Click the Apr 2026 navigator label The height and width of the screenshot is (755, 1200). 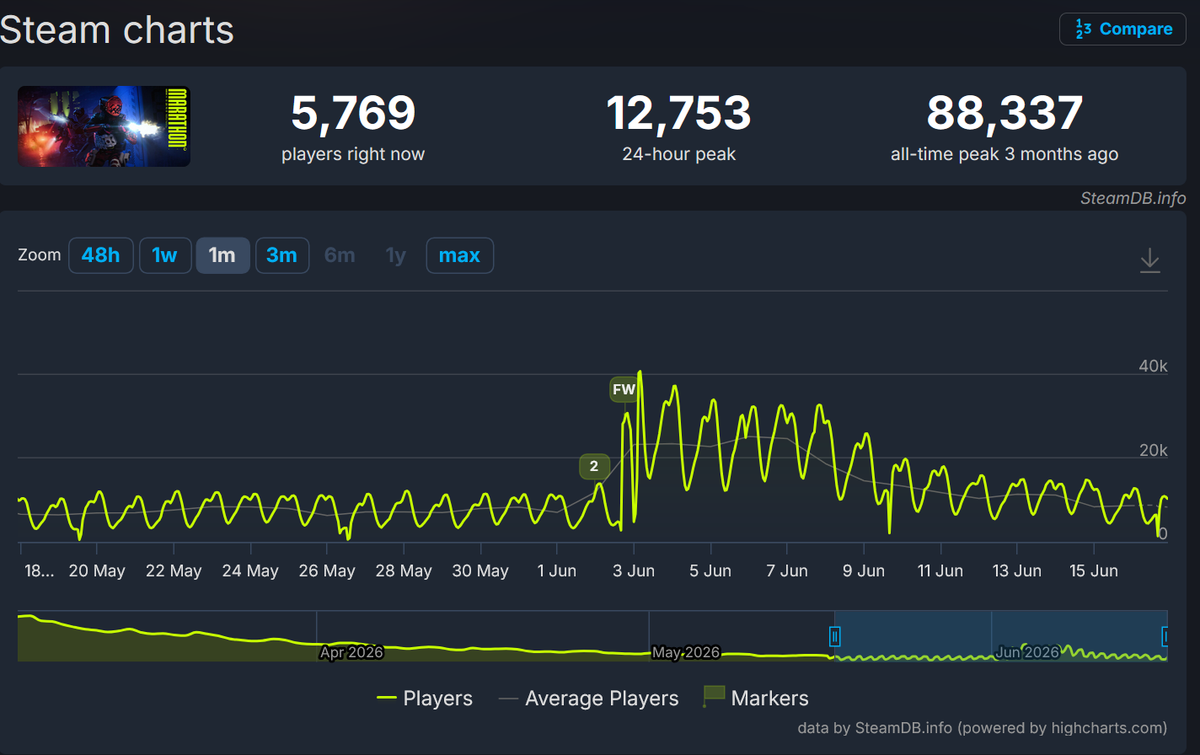click(351, 652)
